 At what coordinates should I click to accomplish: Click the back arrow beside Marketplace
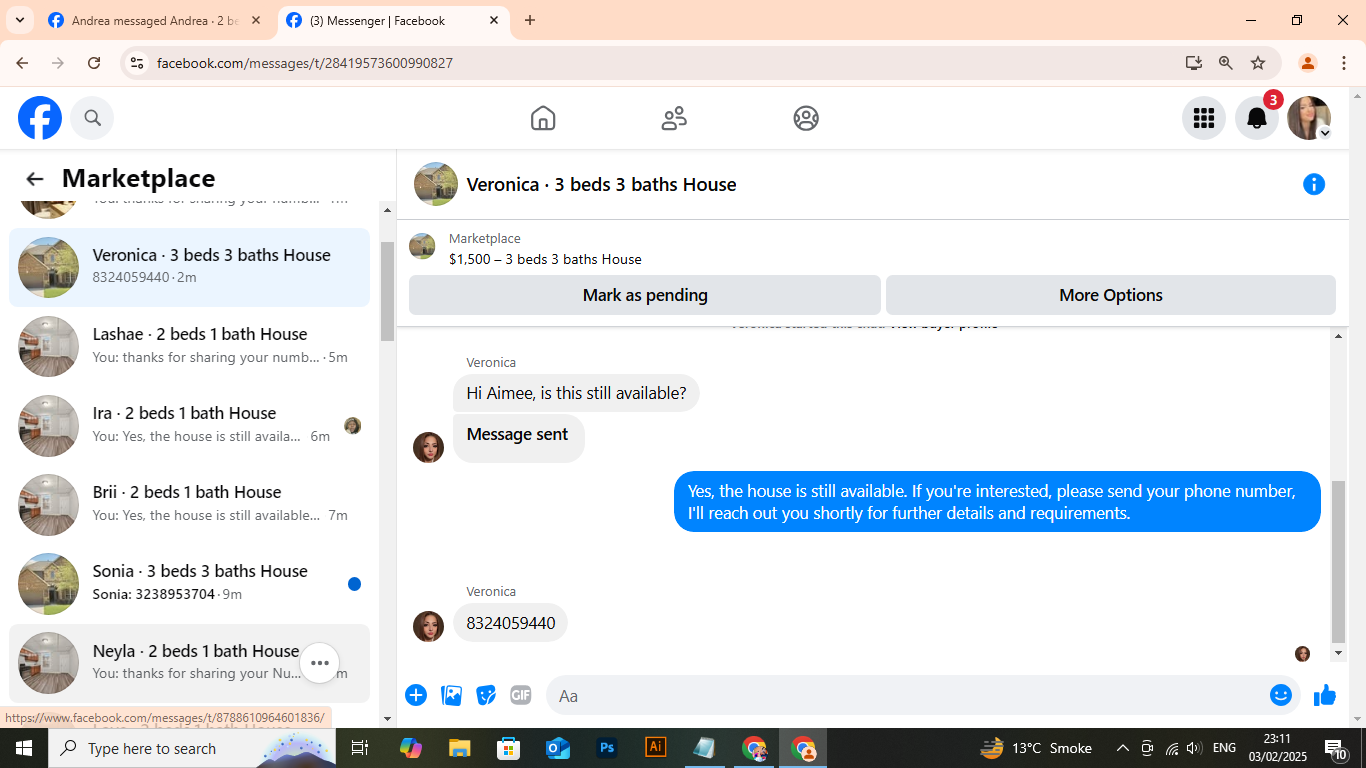click(35, 179)
